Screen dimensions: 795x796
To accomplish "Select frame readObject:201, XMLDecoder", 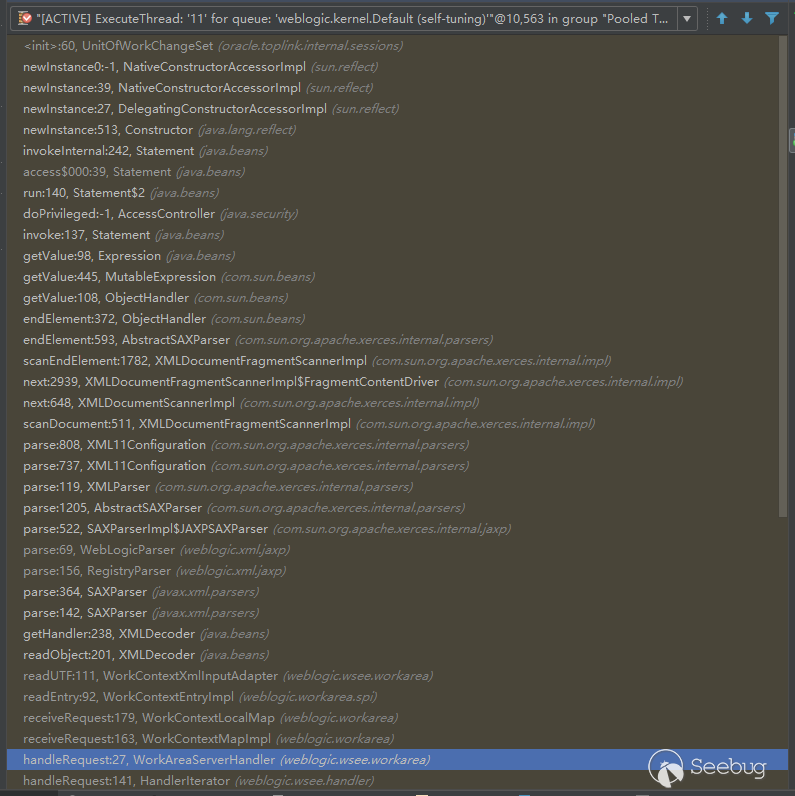I will (397, 655).
